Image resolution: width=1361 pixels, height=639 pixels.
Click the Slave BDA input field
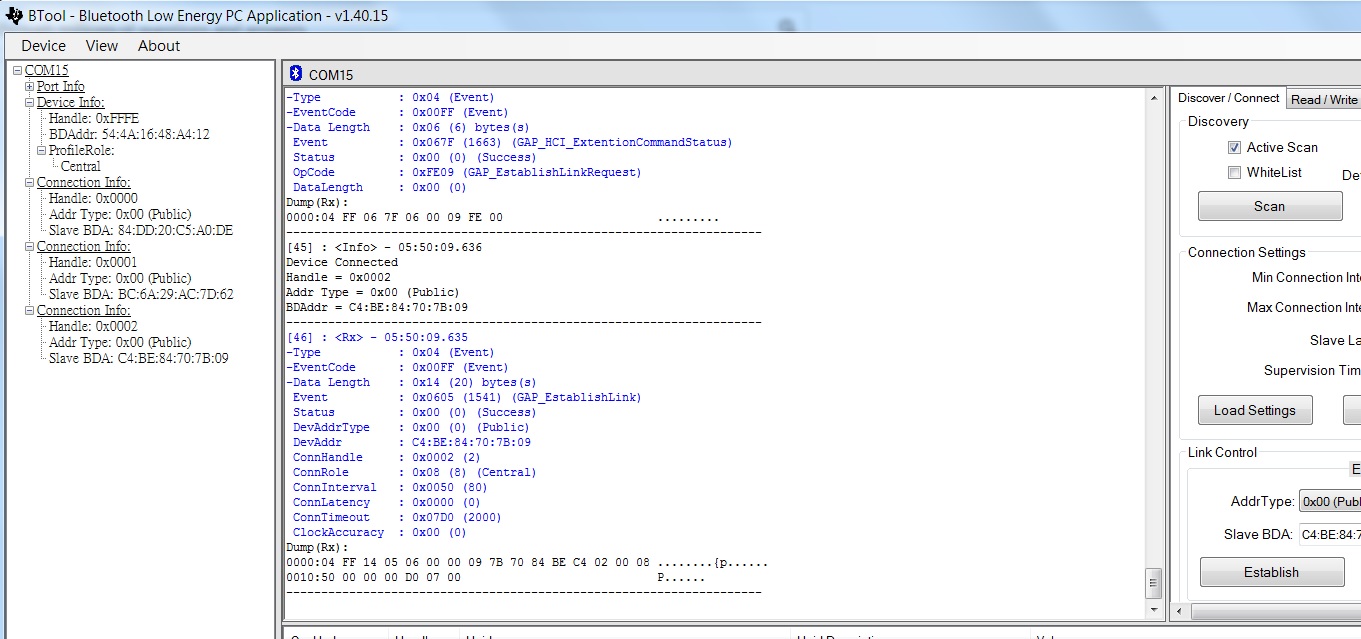pos(1330,534)
